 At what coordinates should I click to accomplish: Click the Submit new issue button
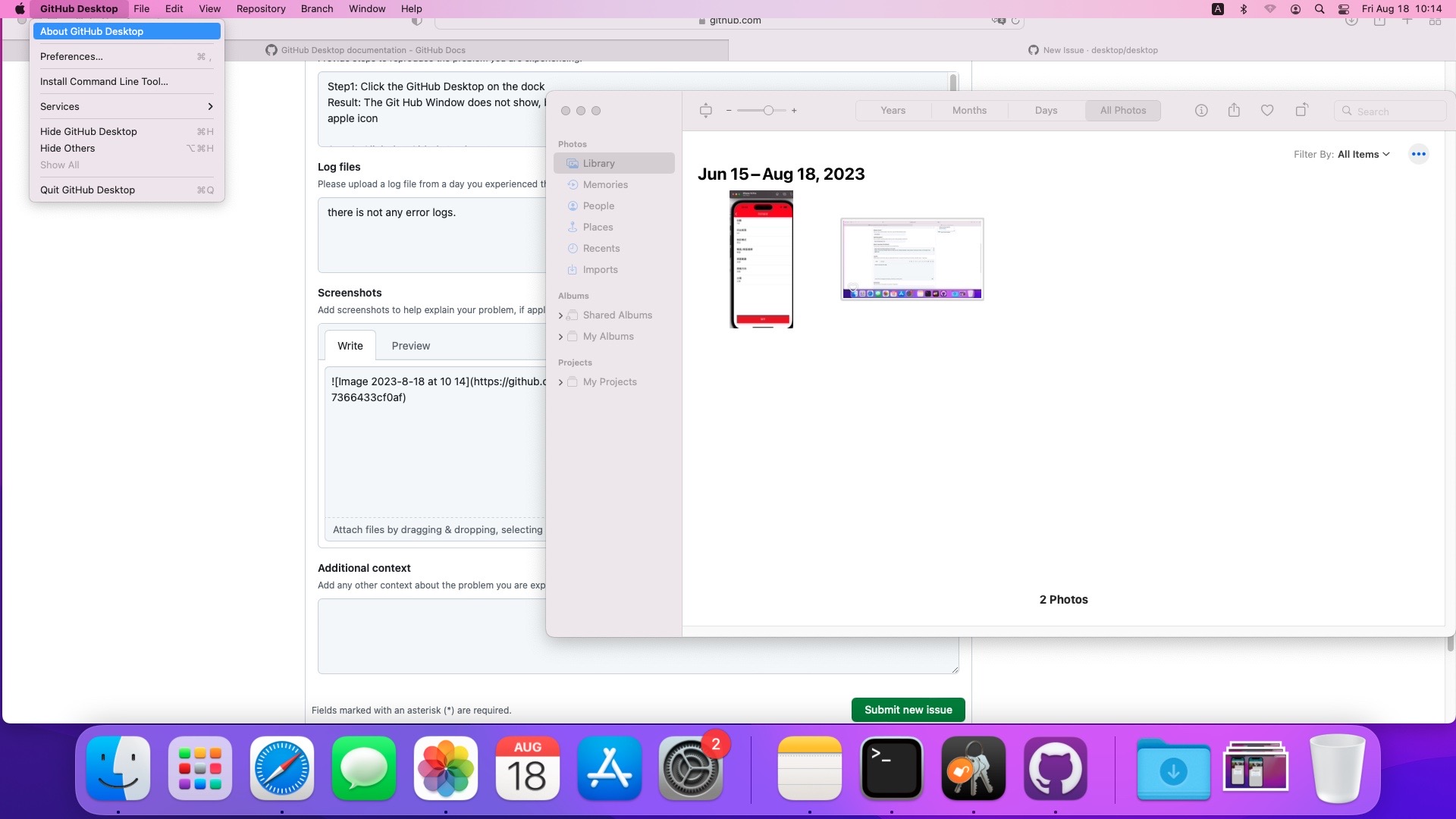pyautogui.click(x=908, y=710)
